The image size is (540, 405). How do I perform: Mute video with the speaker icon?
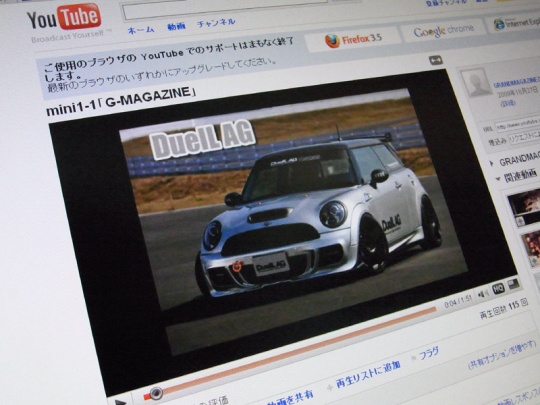(483, 294)
